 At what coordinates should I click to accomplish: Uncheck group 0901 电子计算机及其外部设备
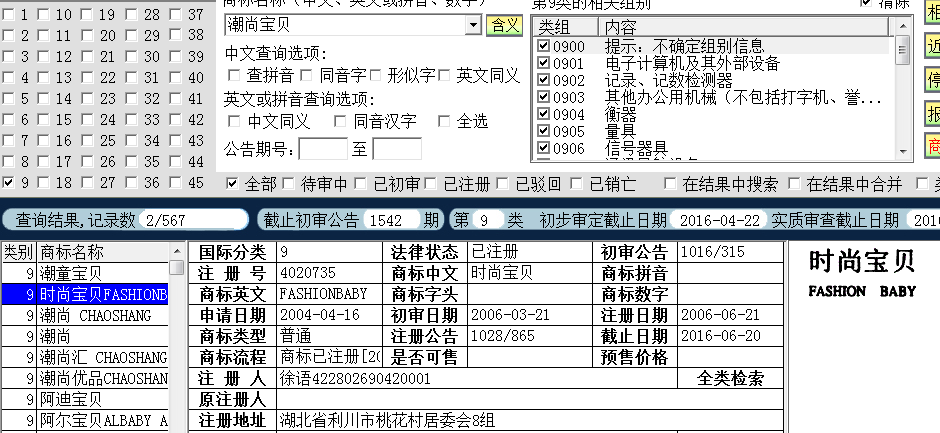[x=543, y=62]
